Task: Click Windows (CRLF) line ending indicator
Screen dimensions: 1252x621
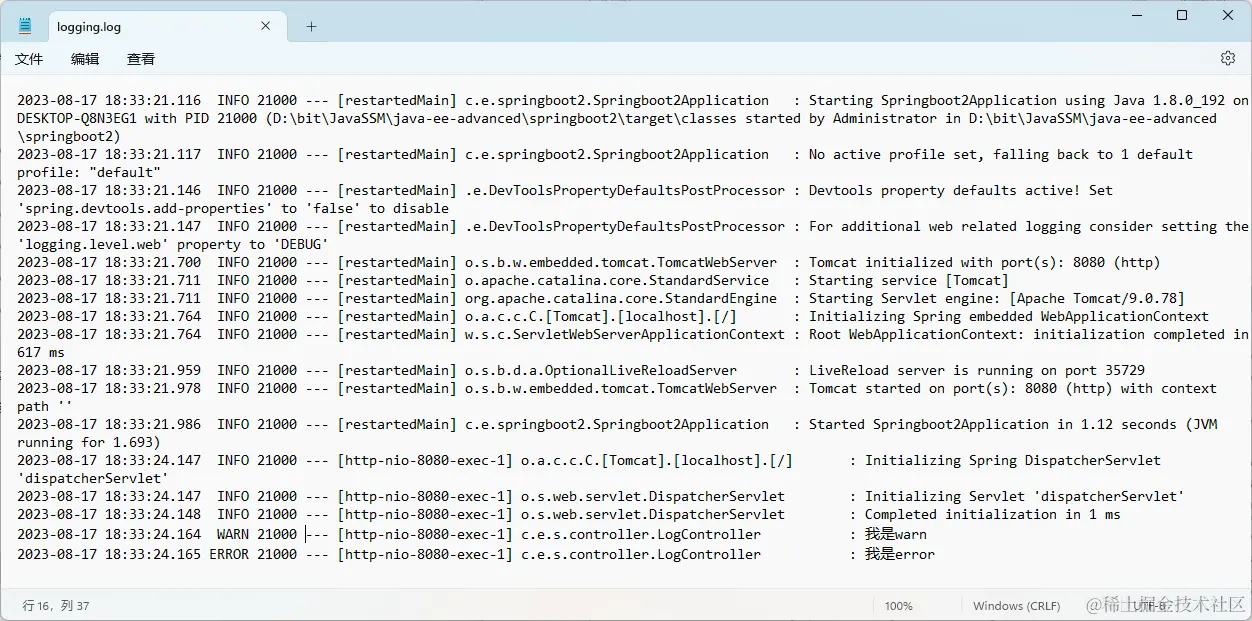Action: click(1016, 606)
